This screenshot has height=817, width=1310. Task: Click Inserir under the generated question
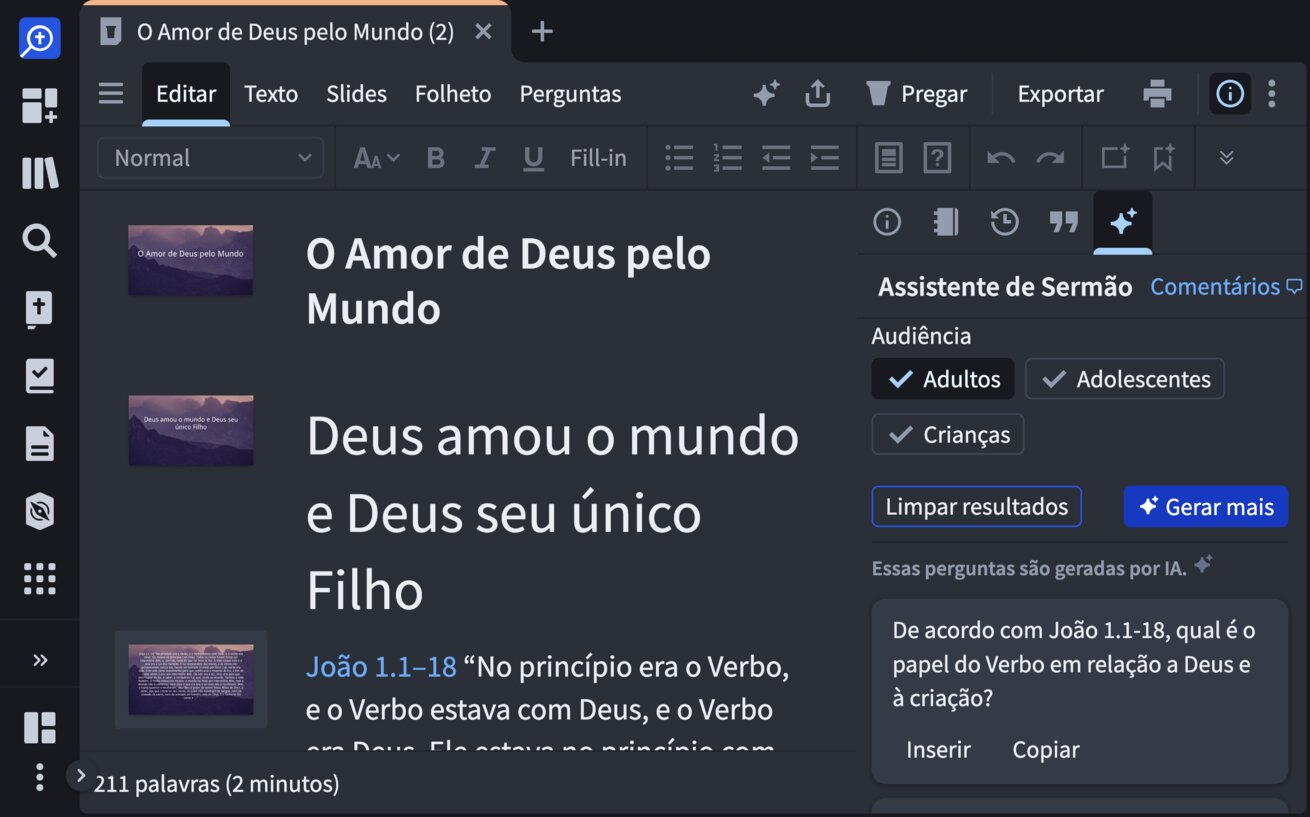click(x=938, y=750)
